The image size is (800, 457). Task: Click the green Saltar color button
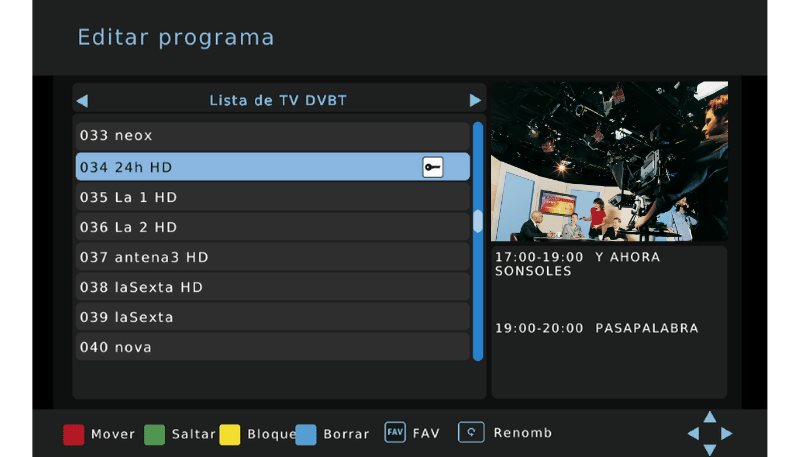(155, 435)
